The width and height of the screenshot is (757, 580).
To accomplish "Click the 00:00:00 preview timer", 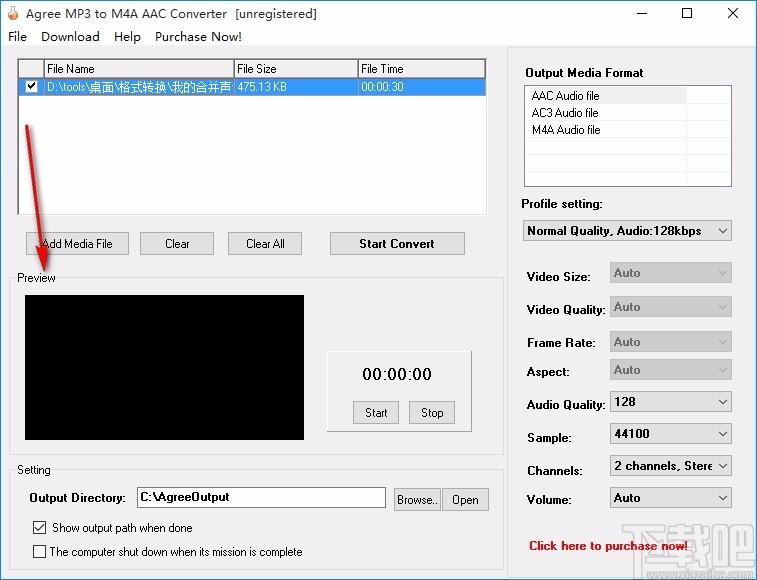I will (397, 374).
